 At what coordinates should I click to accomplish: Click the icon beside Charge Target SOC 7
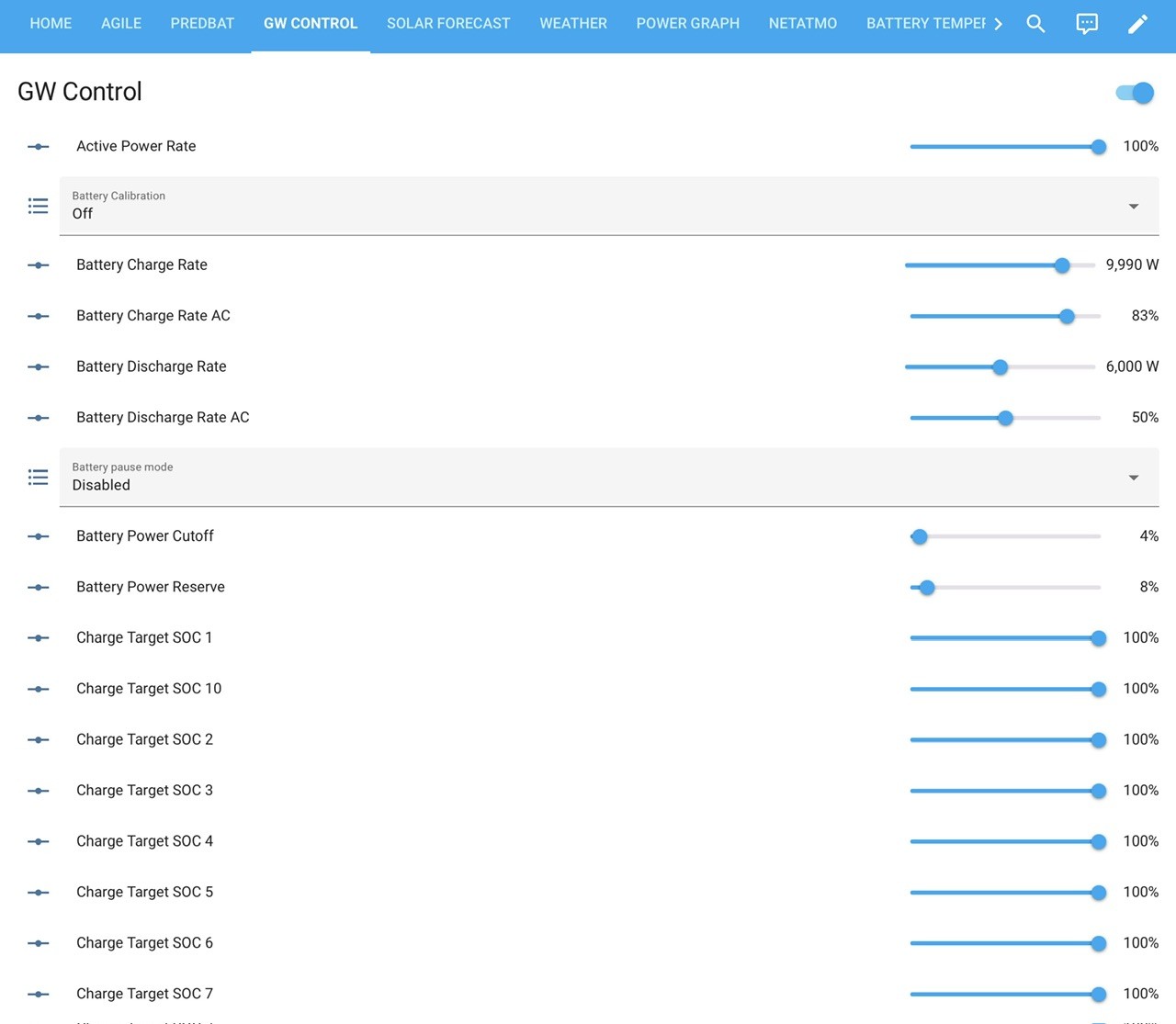click(x=38, y=995)
